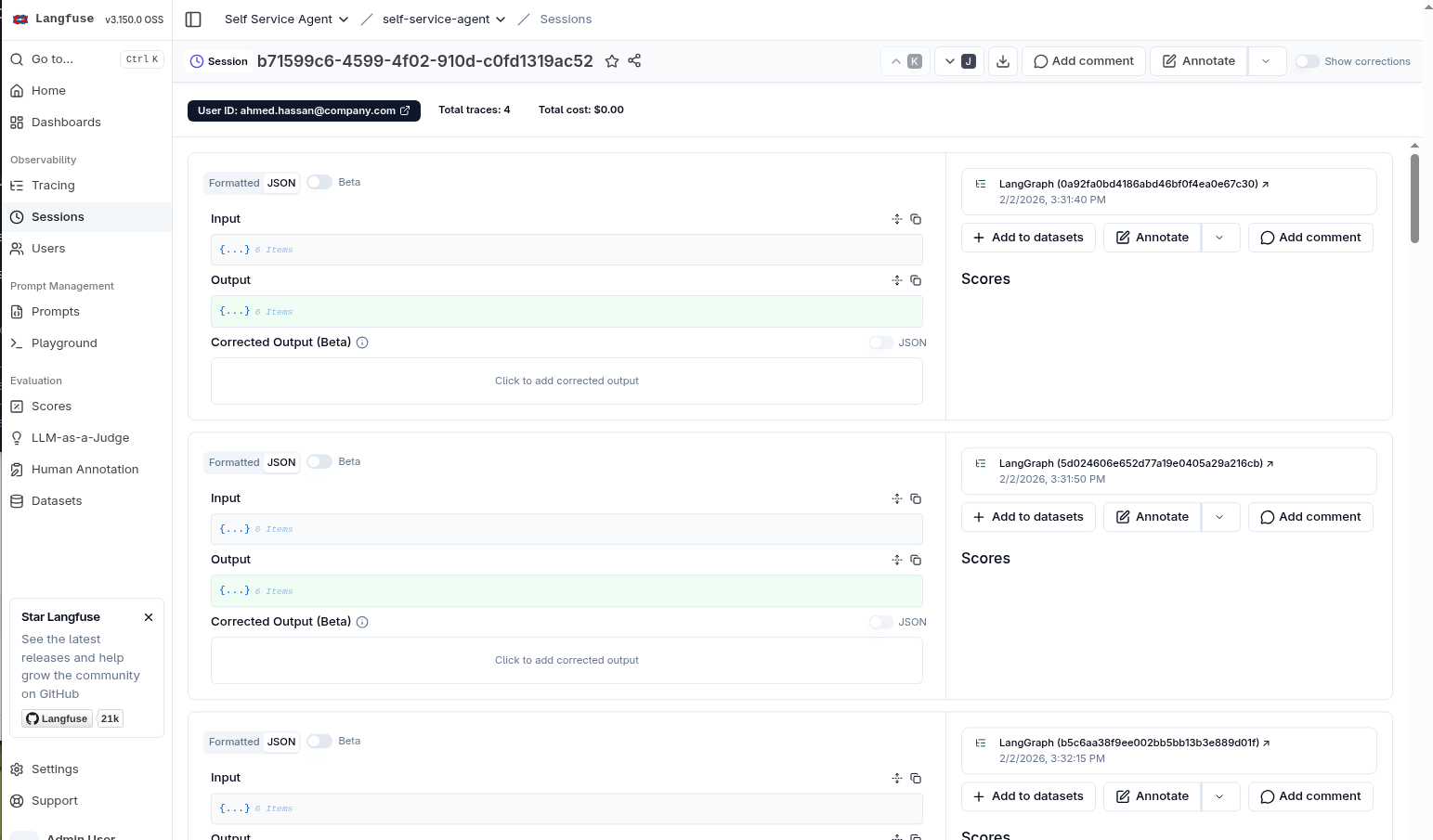Select Formatted tab in second trace
This screenshot has width=1433, height=840.
(x=234, y=462)
